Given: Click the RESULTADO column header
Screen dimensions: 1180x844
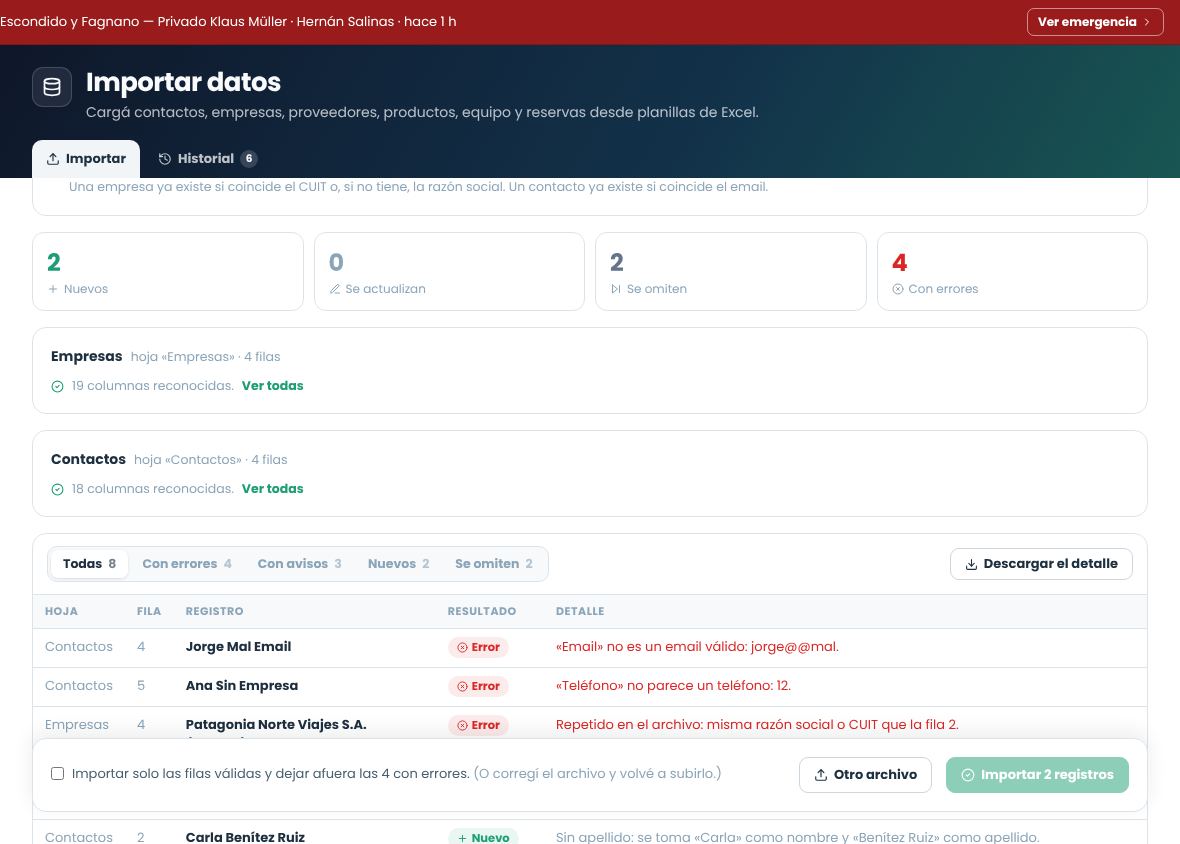Looking at the screenshot, I should pyautogui.click(x=482, y=612).
